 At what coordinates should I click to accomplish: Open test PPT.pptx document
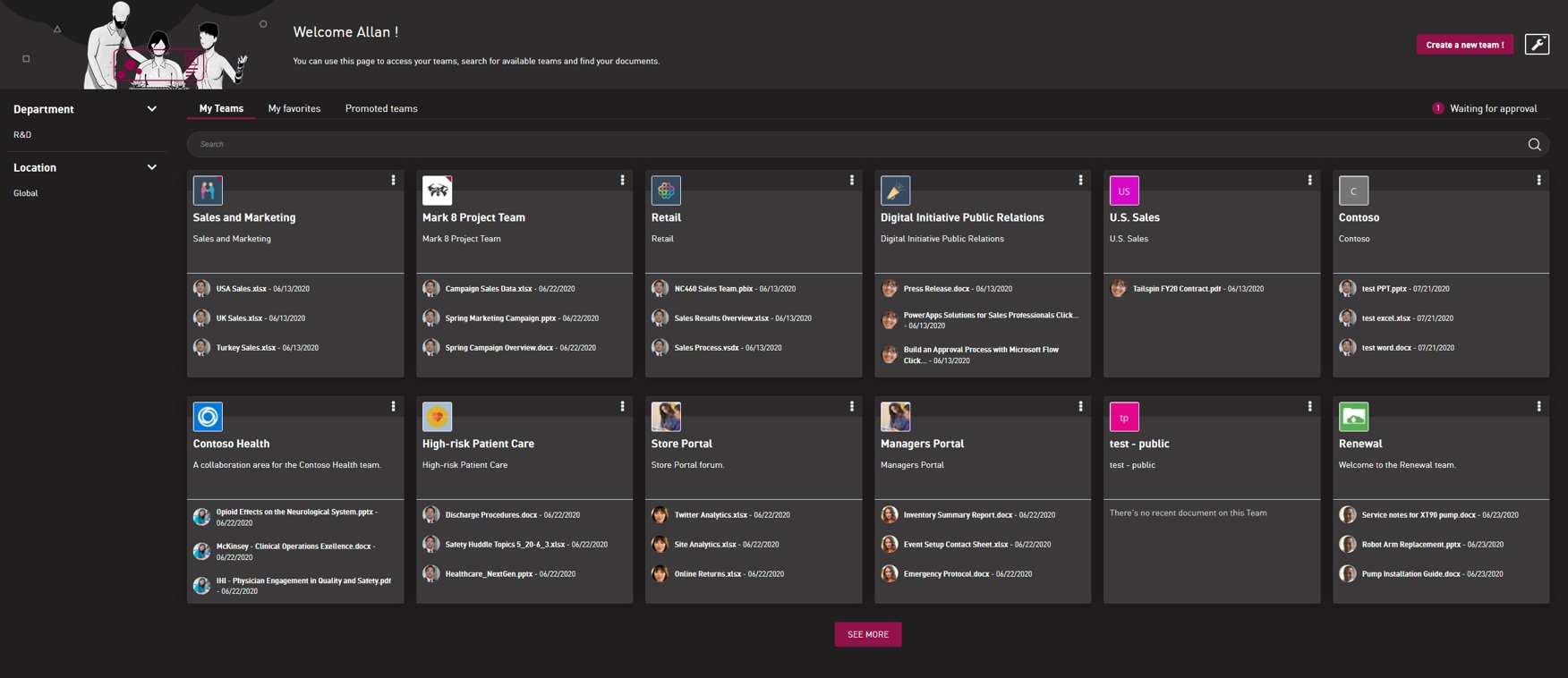(x=1385, y=289)
